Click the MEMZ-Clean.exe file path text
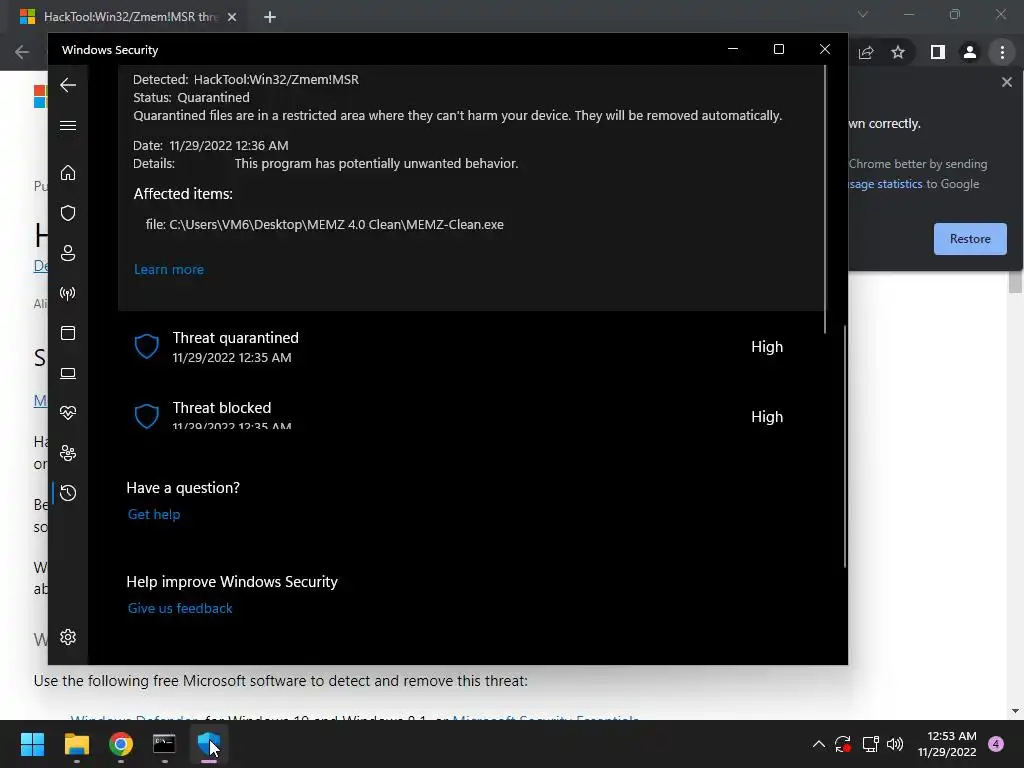The height and width of the screenshot is (768, 1024). pos(325,224)
